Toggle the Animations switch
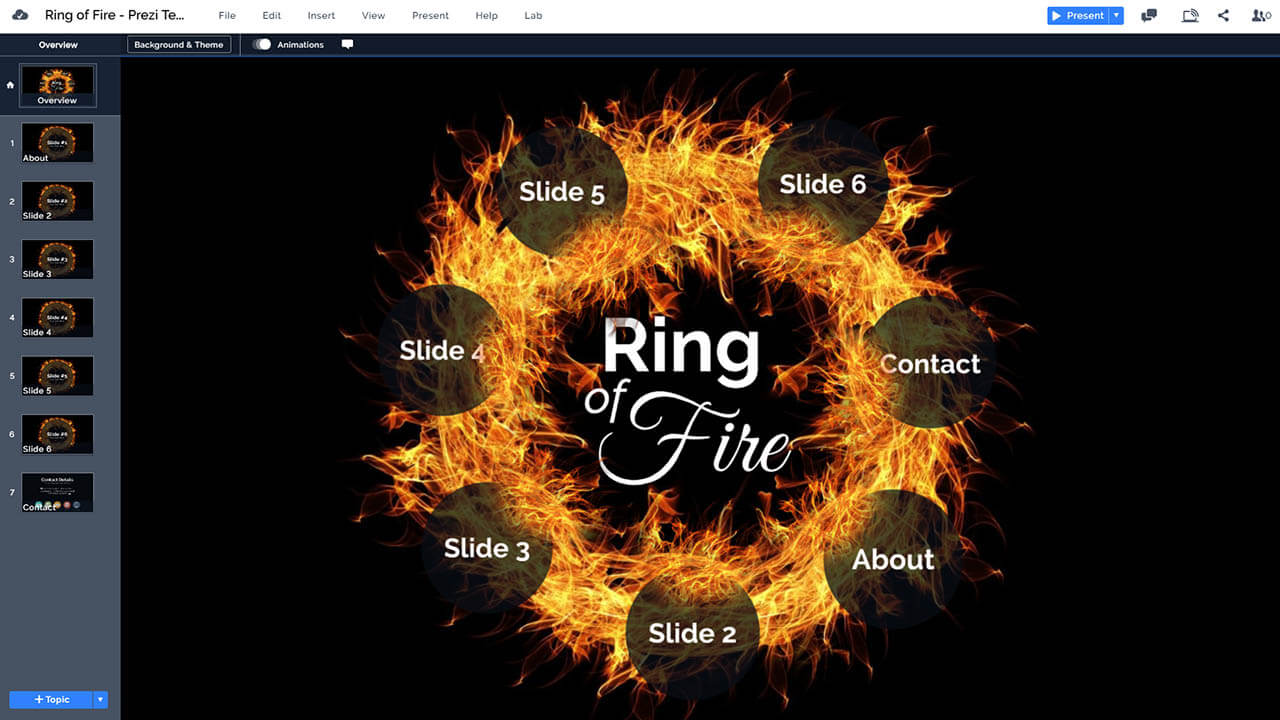 coord(262,45)
